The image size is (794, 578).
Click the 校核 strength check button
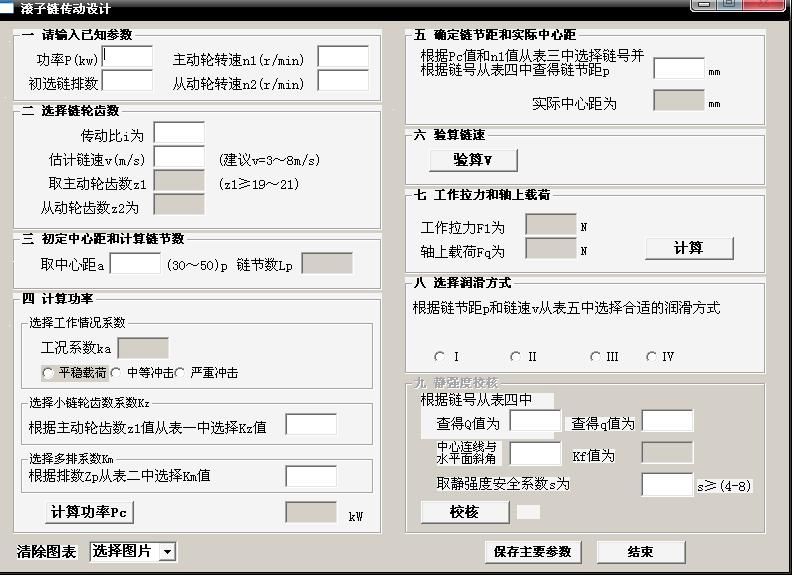[464, 512]
